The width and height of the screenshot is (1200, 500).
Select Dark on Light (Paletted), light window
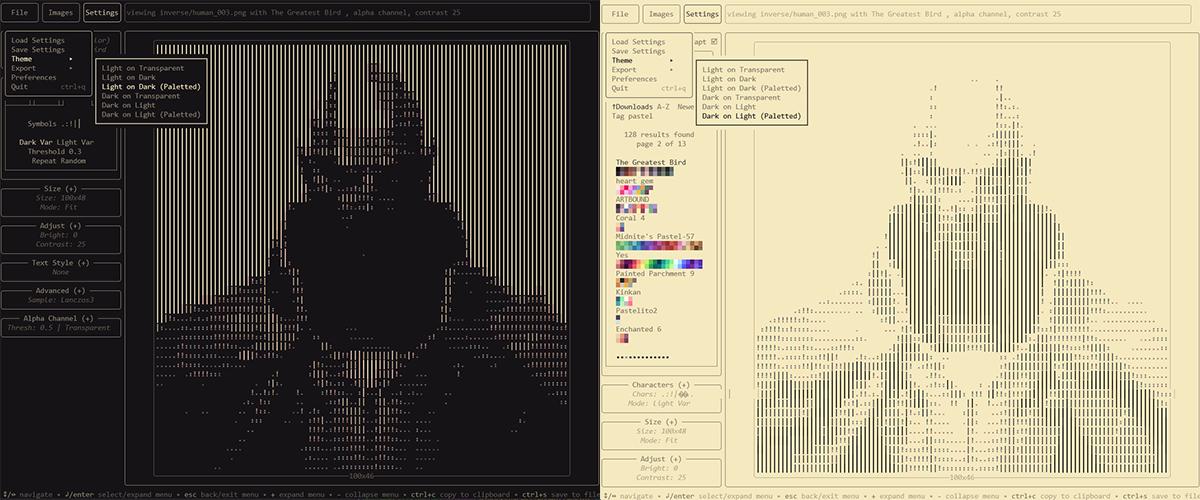pos(752,116)
